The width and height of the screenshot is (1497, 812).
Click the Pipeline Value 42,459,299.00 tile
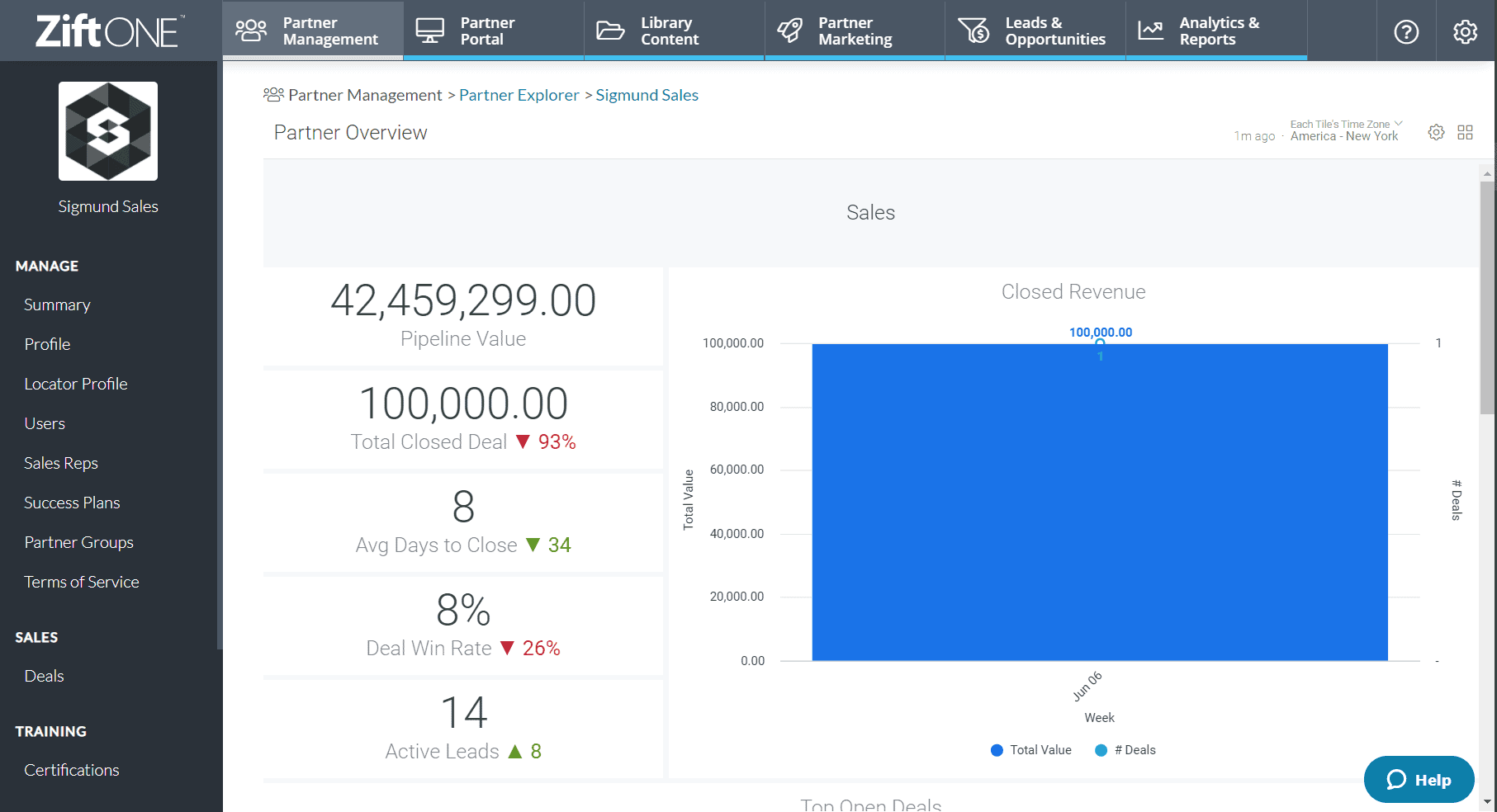pyautogui.click(x=463, y=316)
